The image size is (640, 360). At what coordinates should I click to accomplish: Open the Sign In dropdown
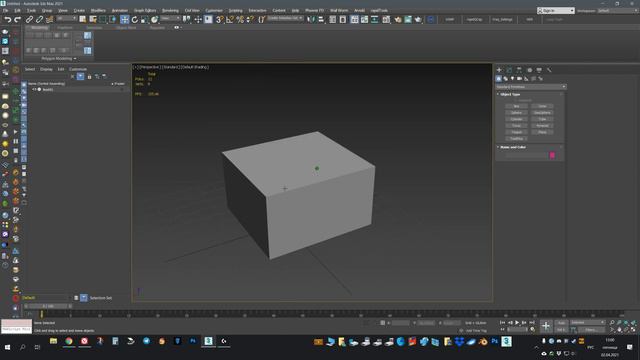point(556,11)
